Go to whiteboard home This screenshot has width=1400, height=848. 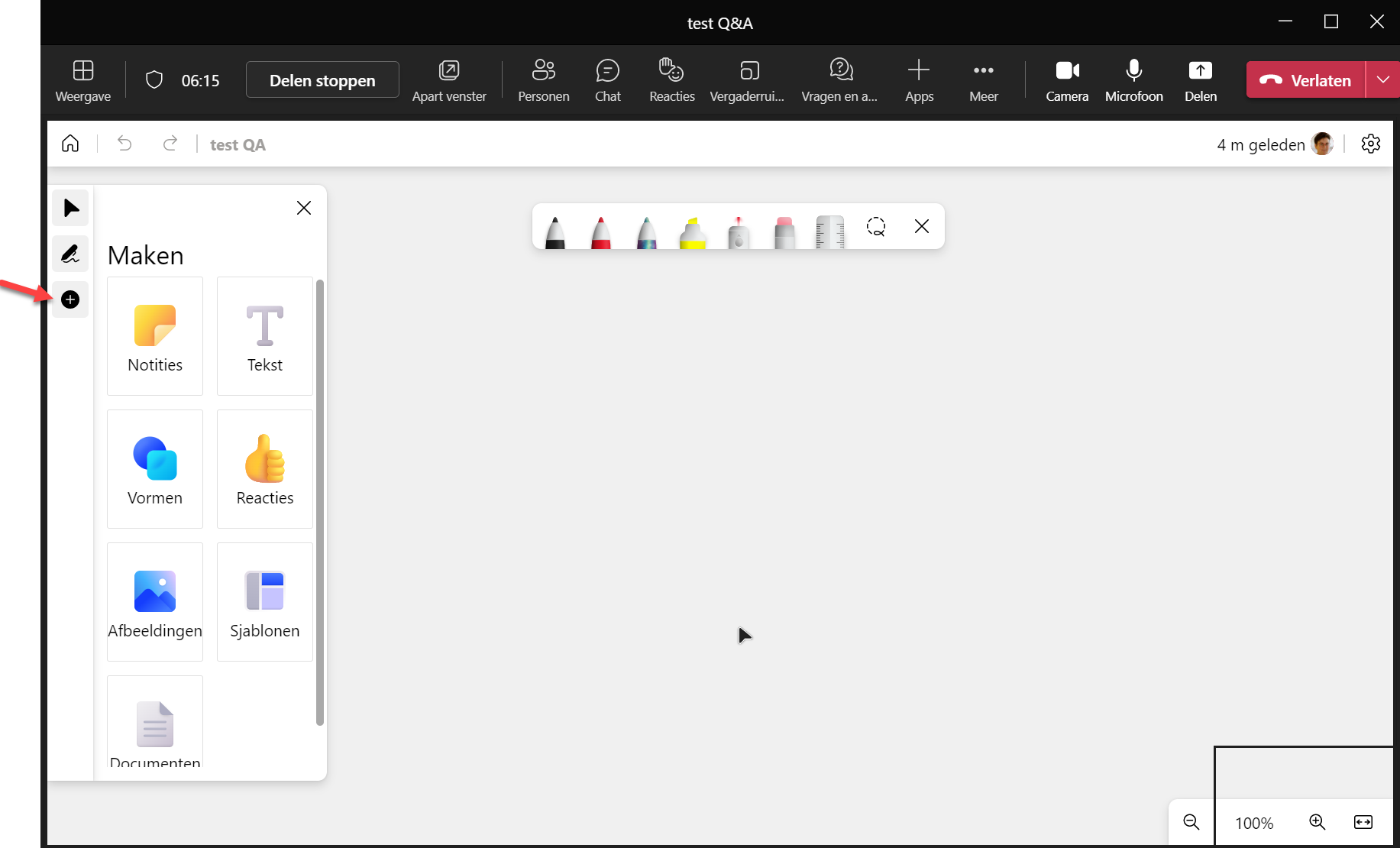coord(70,144)
